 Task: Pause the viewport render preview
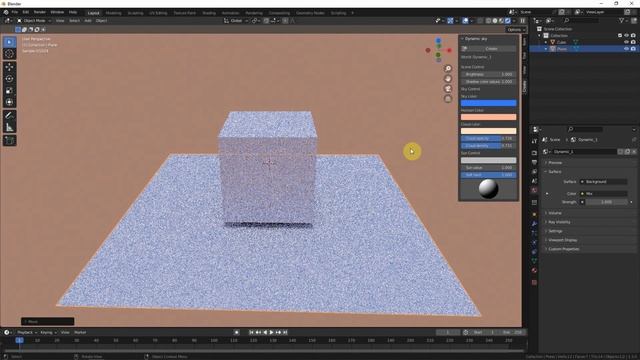click(x=522, y=20)
